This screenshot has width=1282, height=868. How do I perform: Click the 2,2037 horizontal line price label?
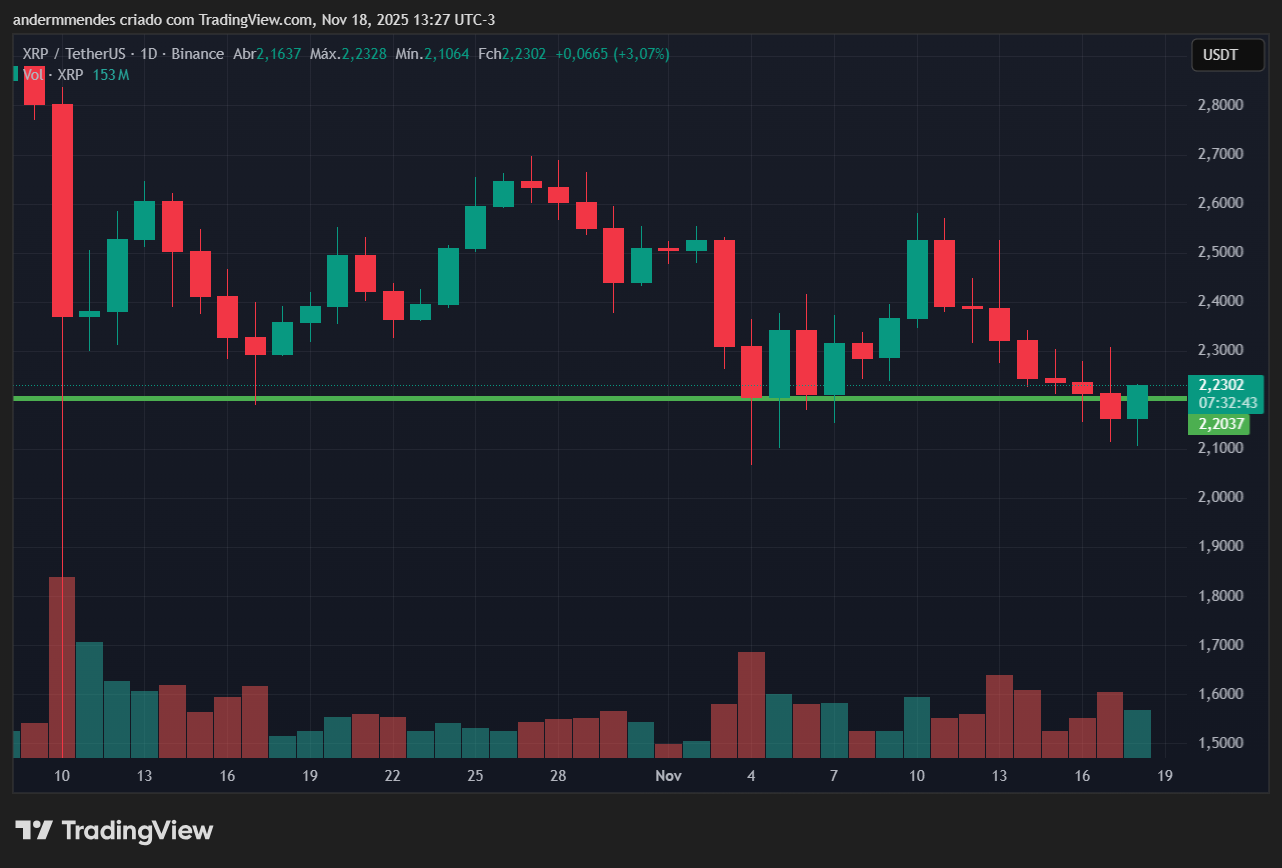(1221, 424)
